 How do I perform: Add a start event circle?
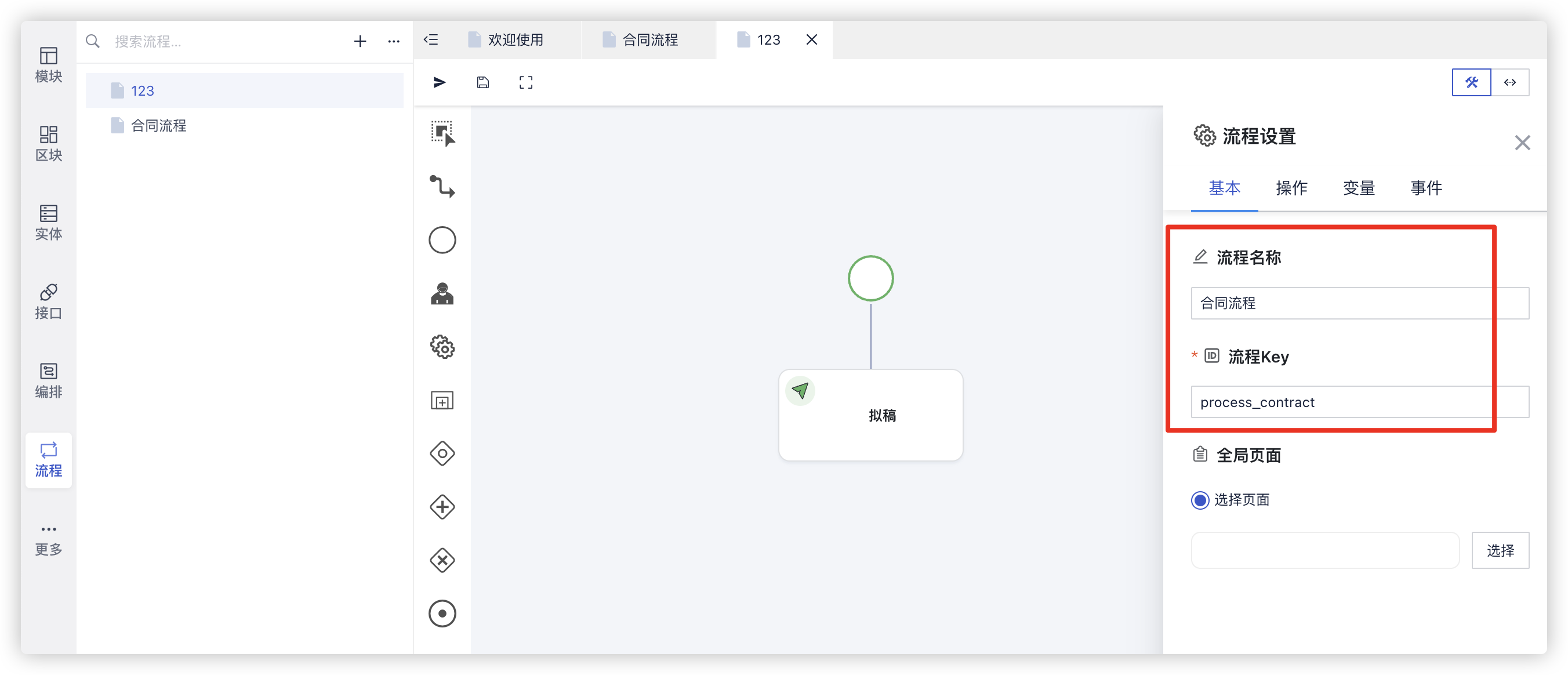click(x=442, y=240)
